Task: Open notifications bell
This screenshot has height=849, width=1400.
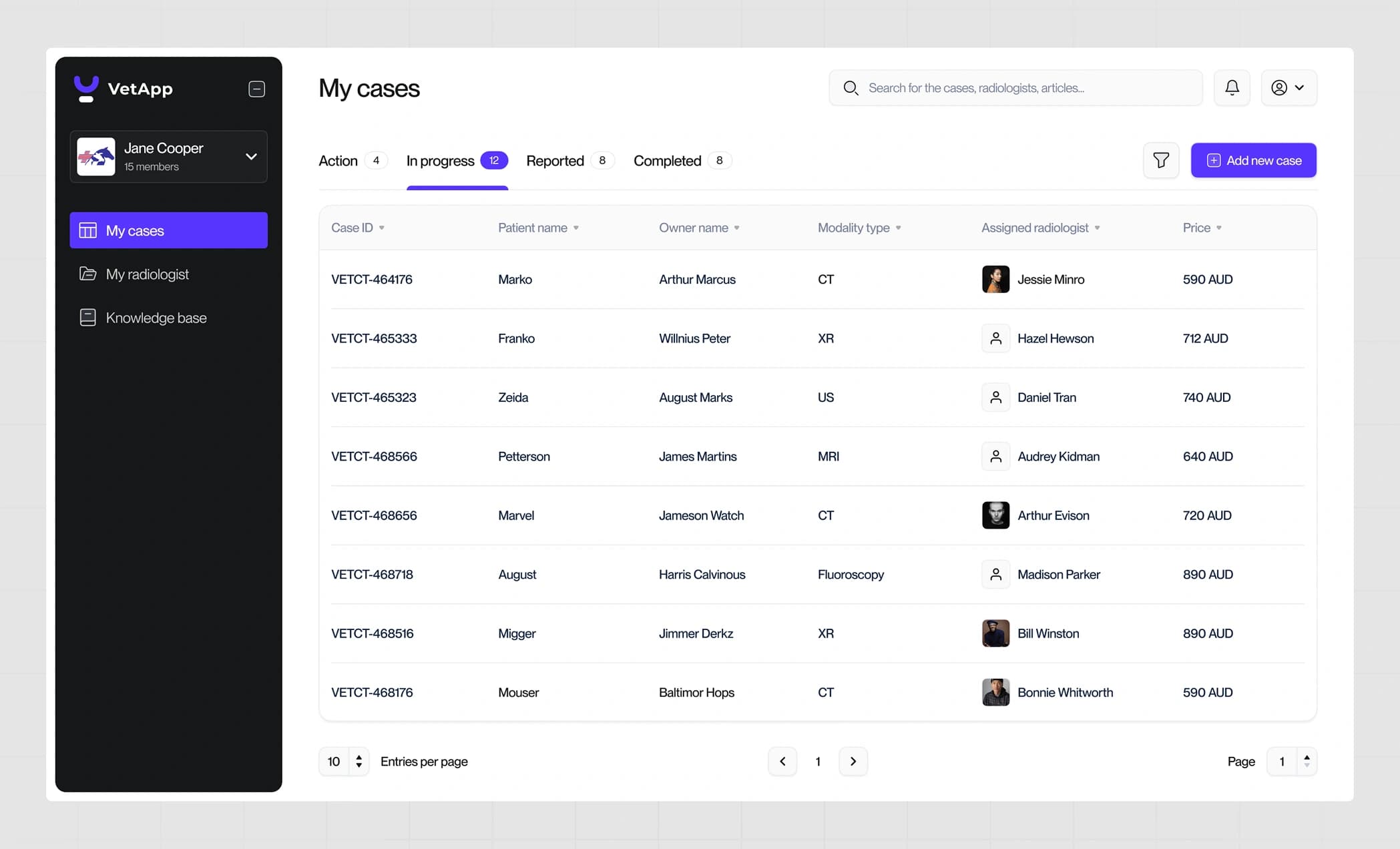Action: (x=1232, y=87)
